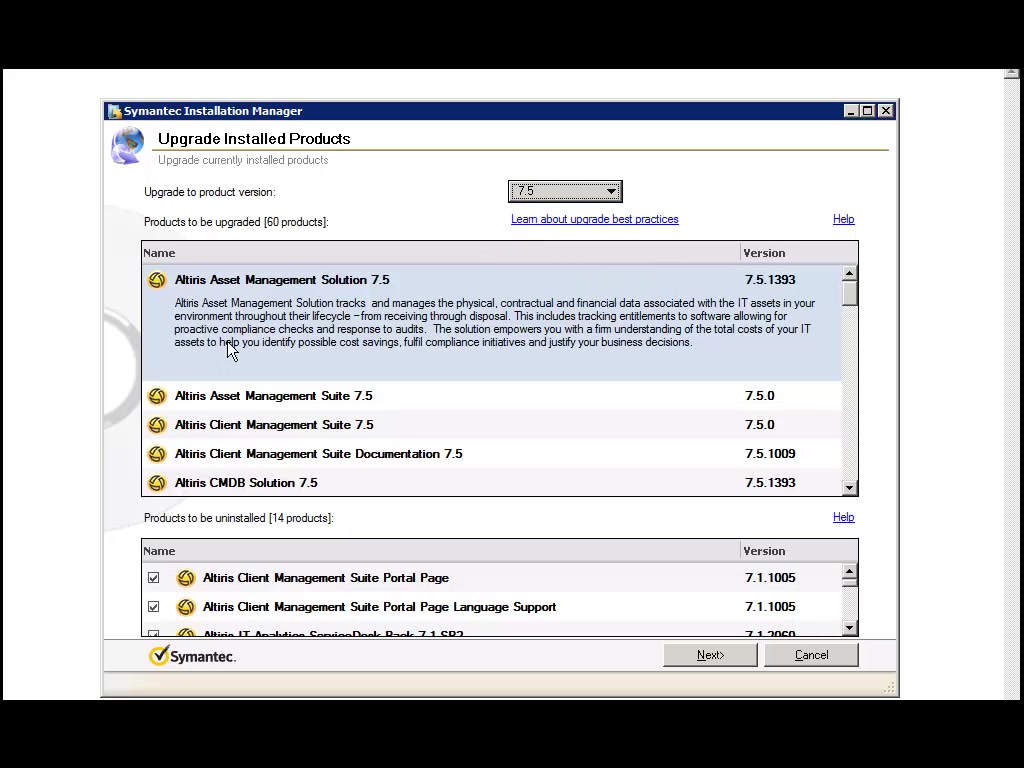
Task: Open Help link for products to be uninstalled
Action: pyautogui.click(x=843, y=517)
